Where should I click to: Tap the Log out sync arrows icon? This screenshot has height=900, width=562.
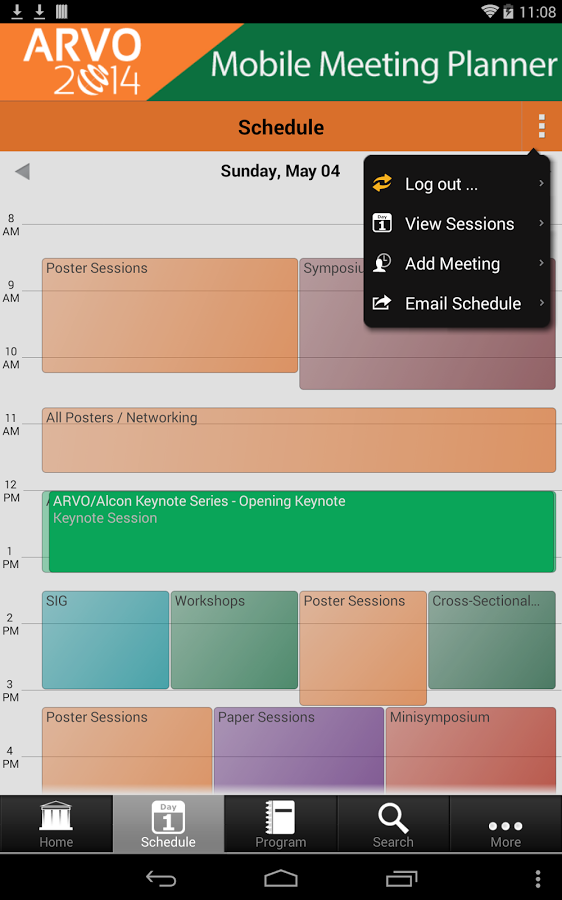coord(382,183)
